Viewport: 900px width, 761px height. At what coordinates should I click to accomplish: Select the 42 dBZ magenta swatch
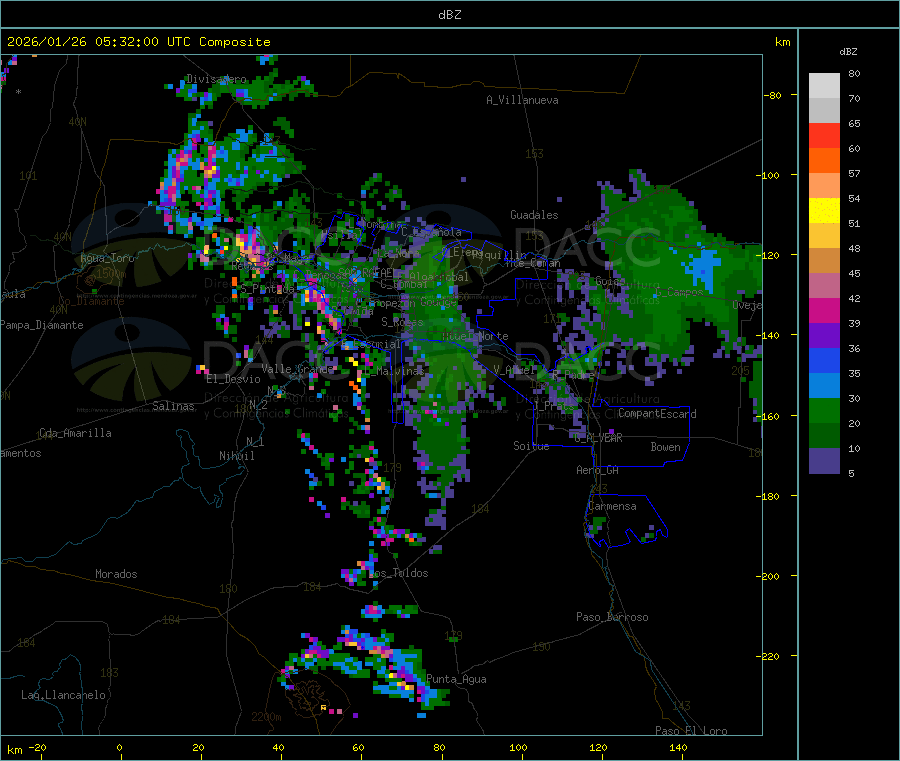(x=824, y=310)
